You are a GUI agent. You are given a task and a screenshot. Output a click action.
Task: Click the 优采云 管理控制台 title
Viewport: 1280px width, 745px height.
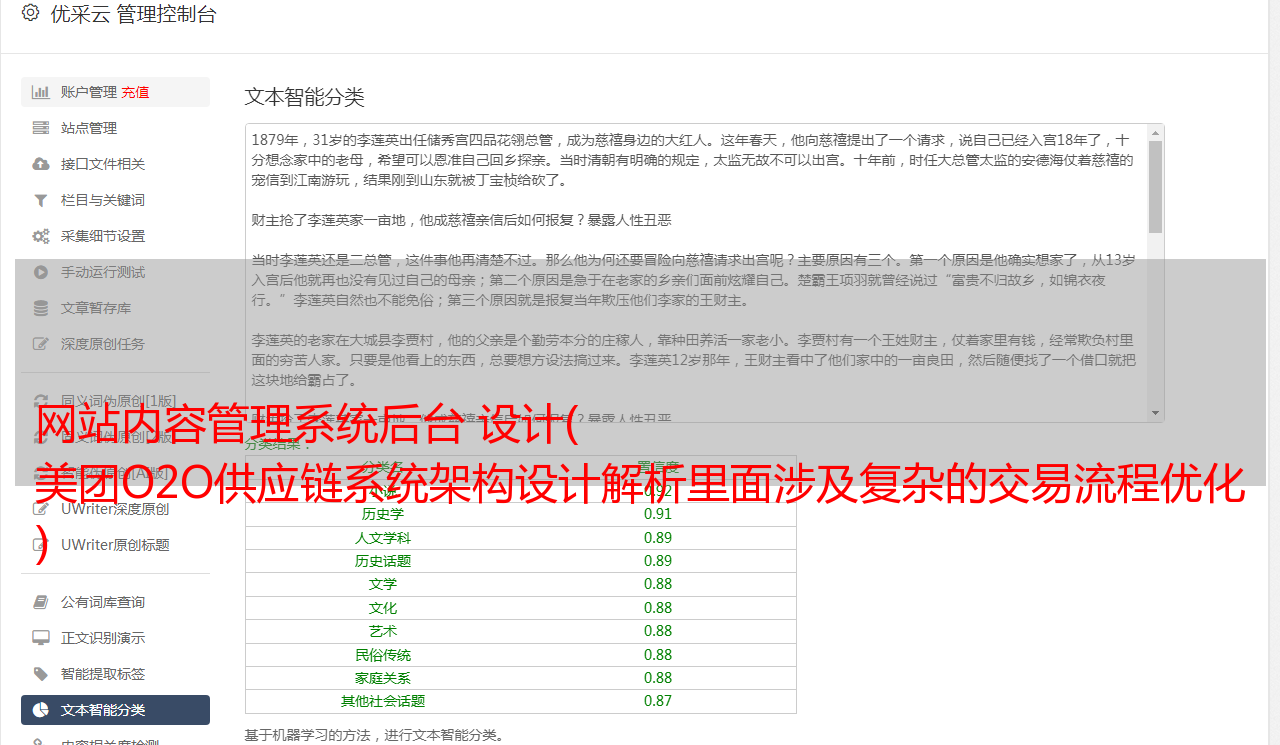tap(133, 14)
